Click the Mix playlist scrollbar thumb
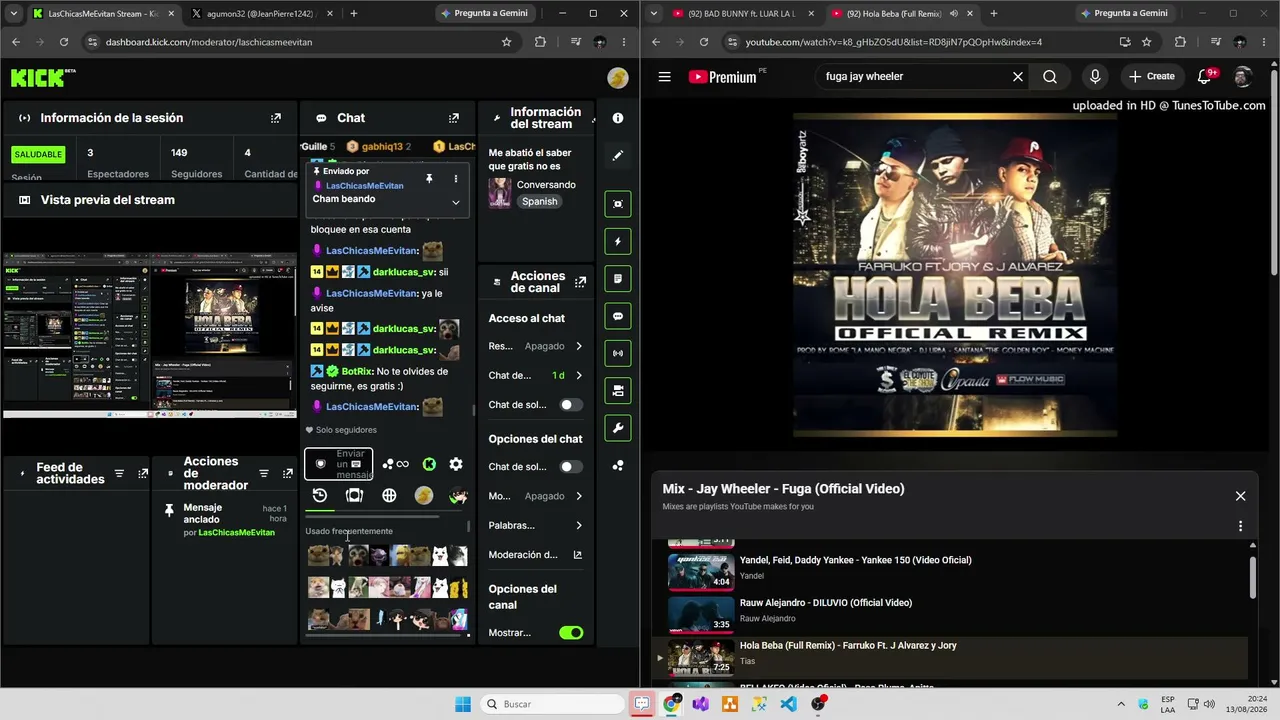This screenshot has height=720, width=1280. (1253, 579)
